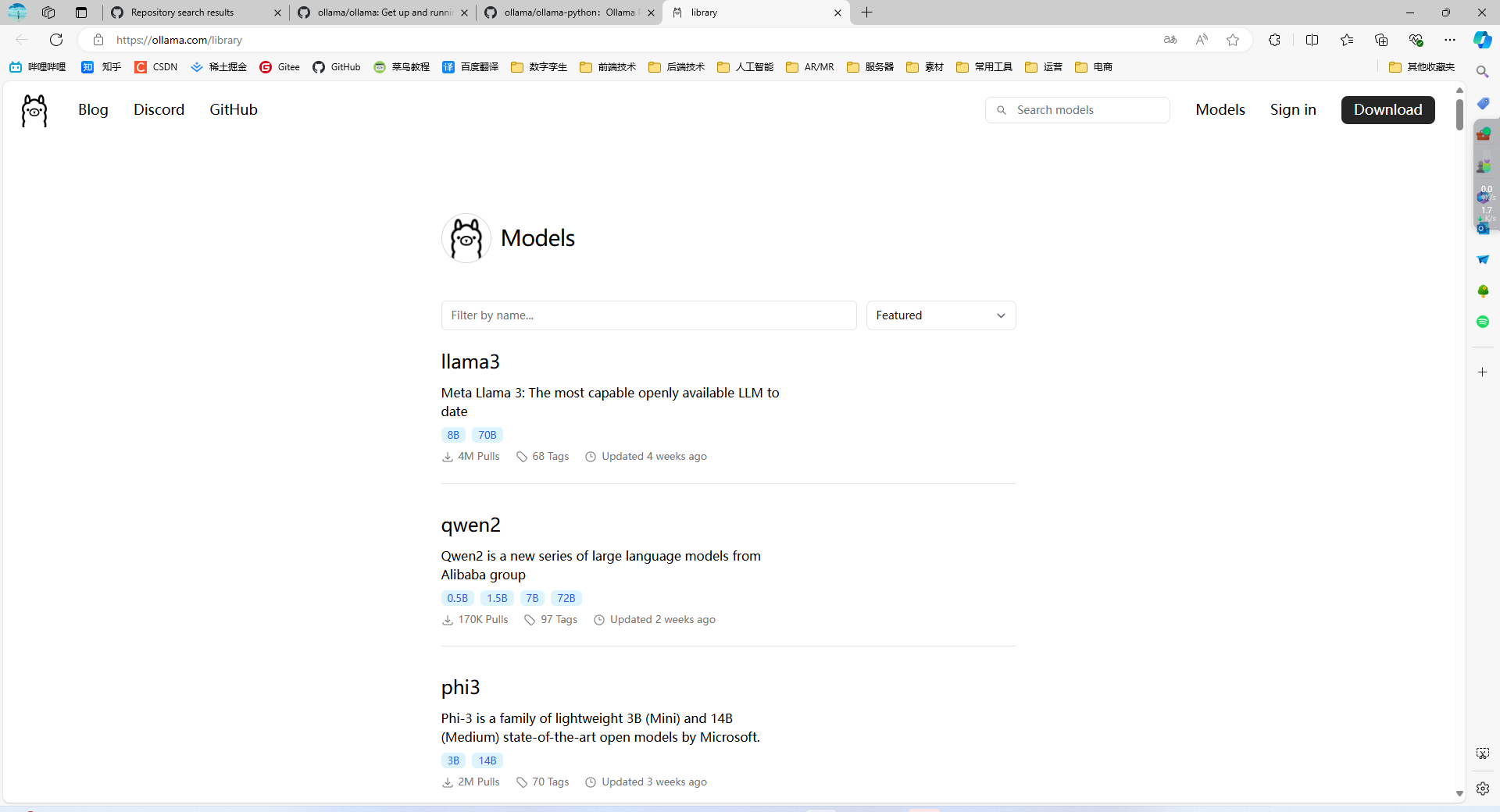Image resolution: width=1500 pixels, height=812 pixels.
Task: Expand the 常用工具 bookmark folder
Action: (x=984, y=67)
